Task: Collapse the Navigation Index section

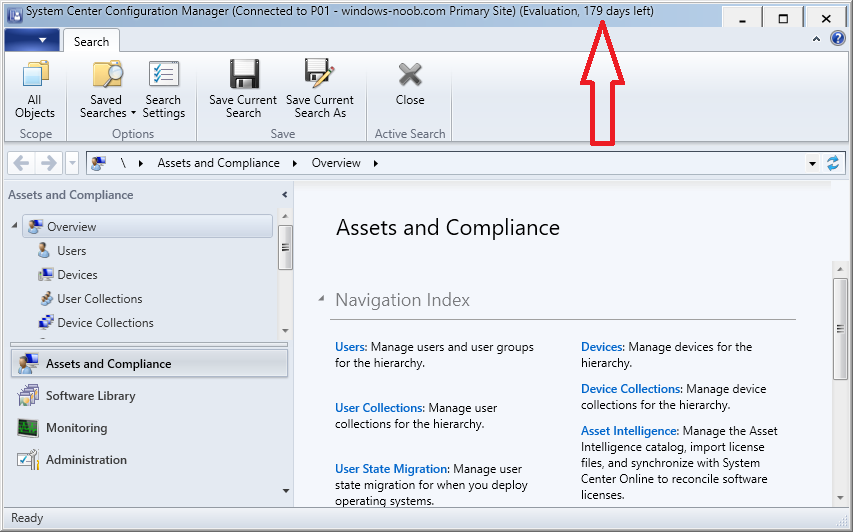Action: (x=322, y=298)
